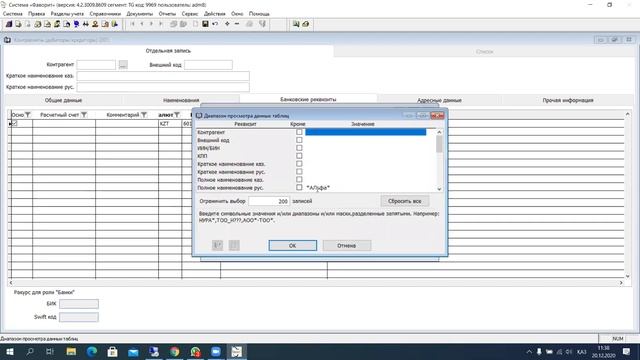Click the floppy disk save toolbar icon
Screen dimensions: 640x360
205,24
